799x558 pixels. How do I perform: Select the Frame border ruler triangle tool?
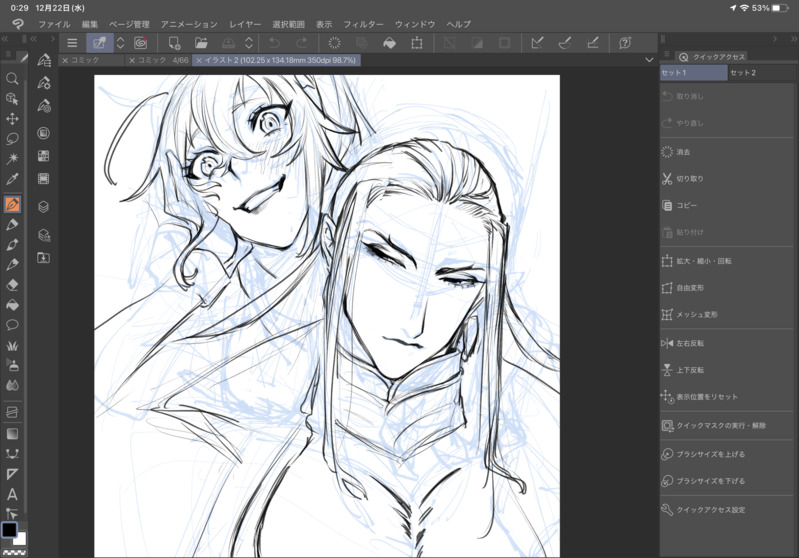[12, 474]
